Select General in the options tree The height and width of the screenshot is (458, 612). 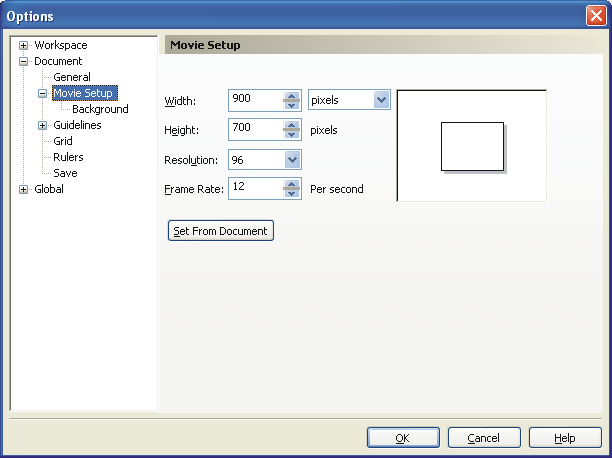click(x=72, y=77)
